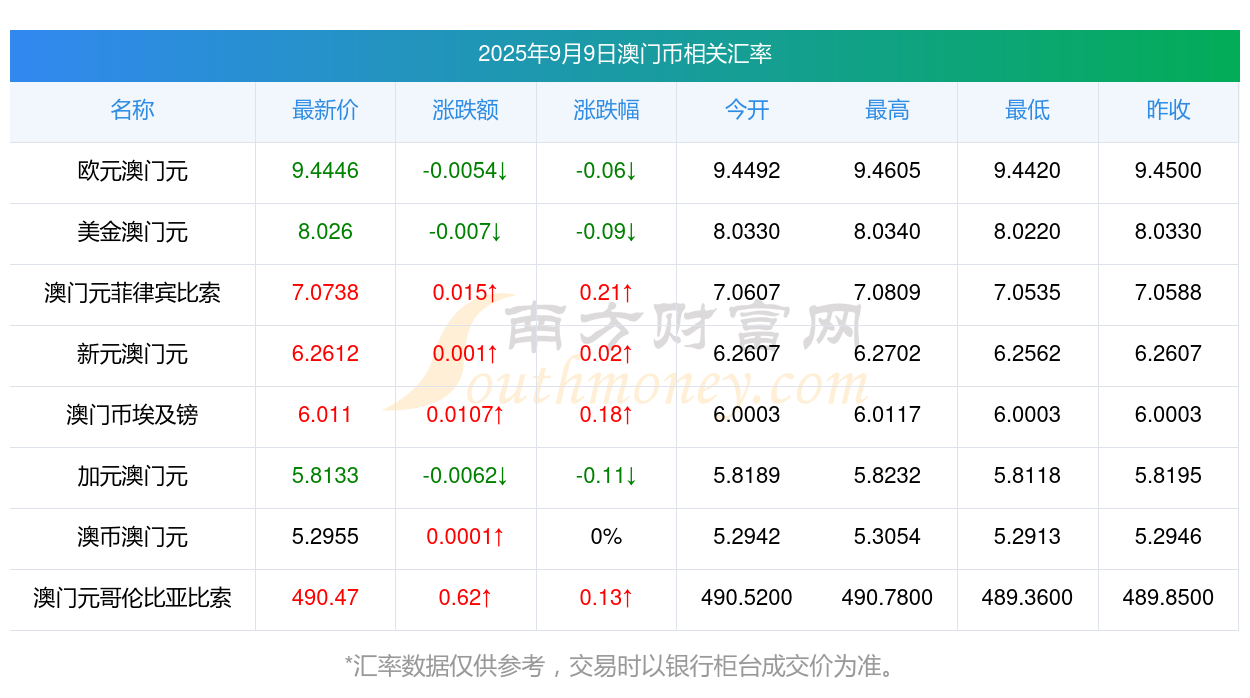Click change amount -0.0054↓

pyautogui.click(x=465, y=171)
